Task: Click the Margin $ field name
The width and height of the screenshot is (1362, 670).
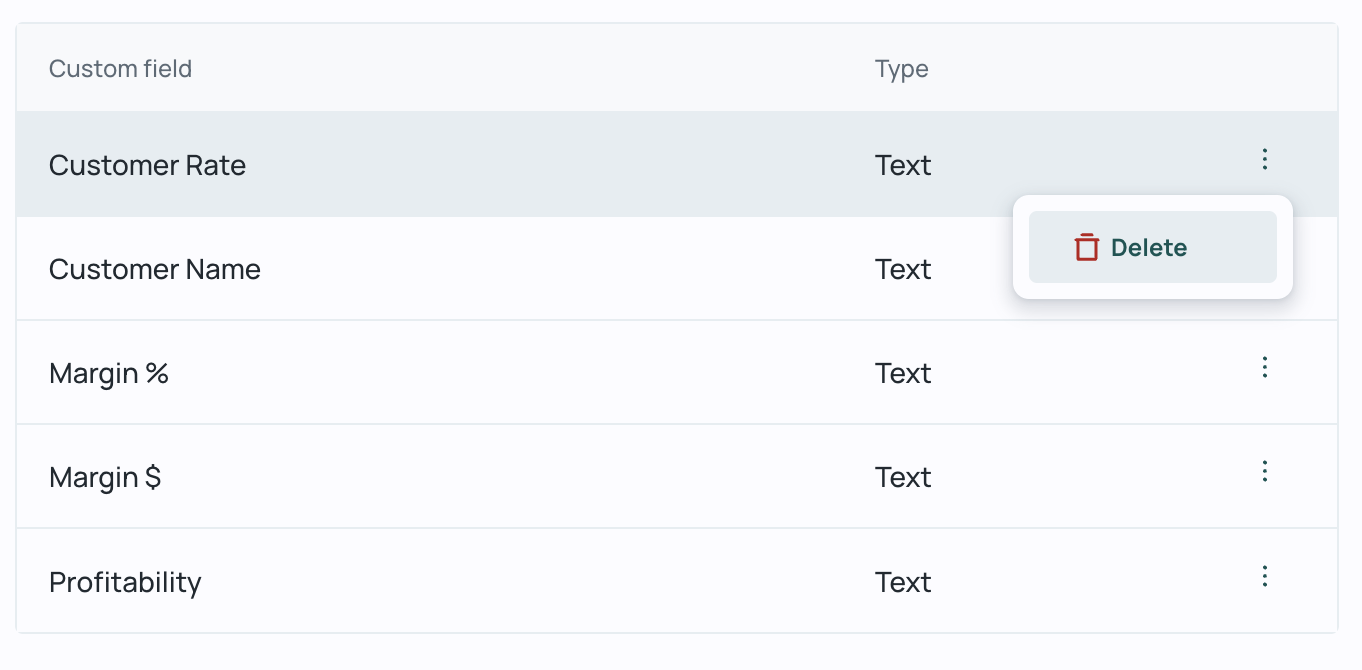Action: pos(105,477)
